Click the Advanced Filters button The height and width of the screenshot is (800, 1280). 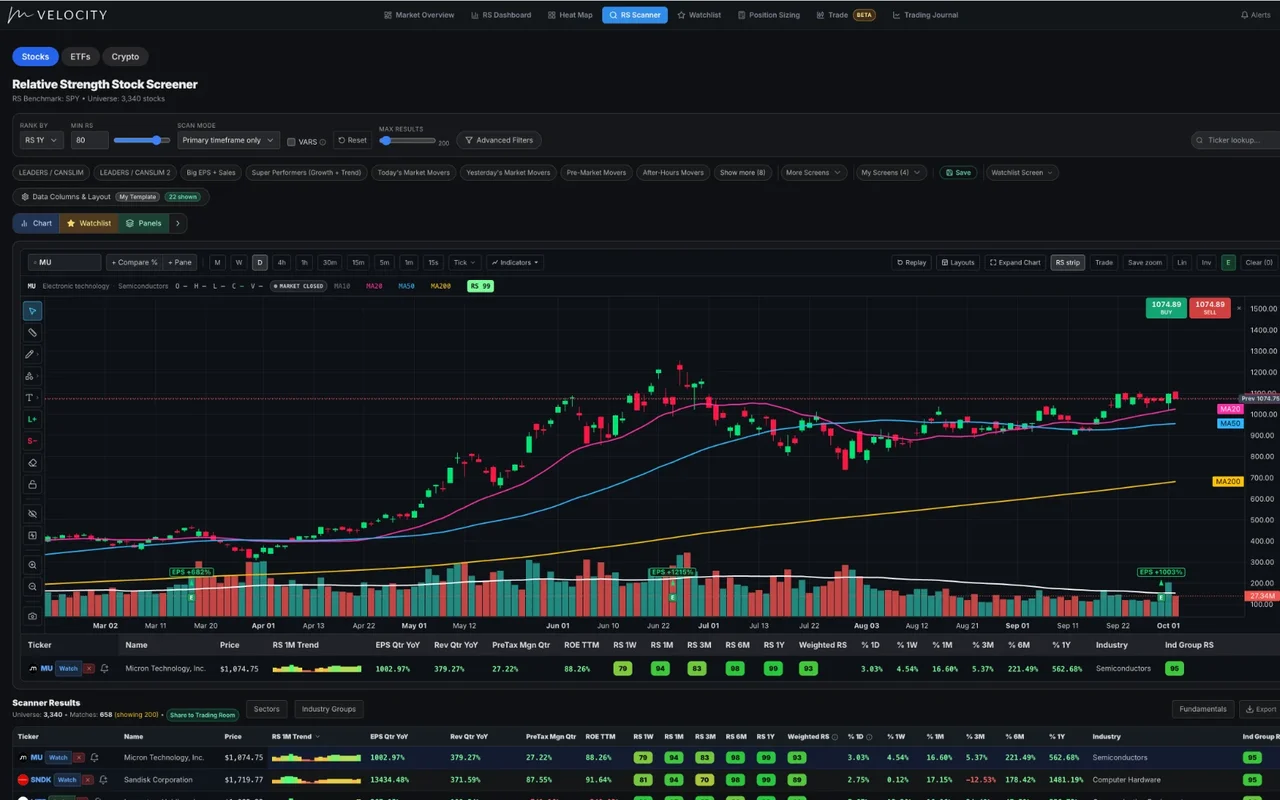(499, 140)
